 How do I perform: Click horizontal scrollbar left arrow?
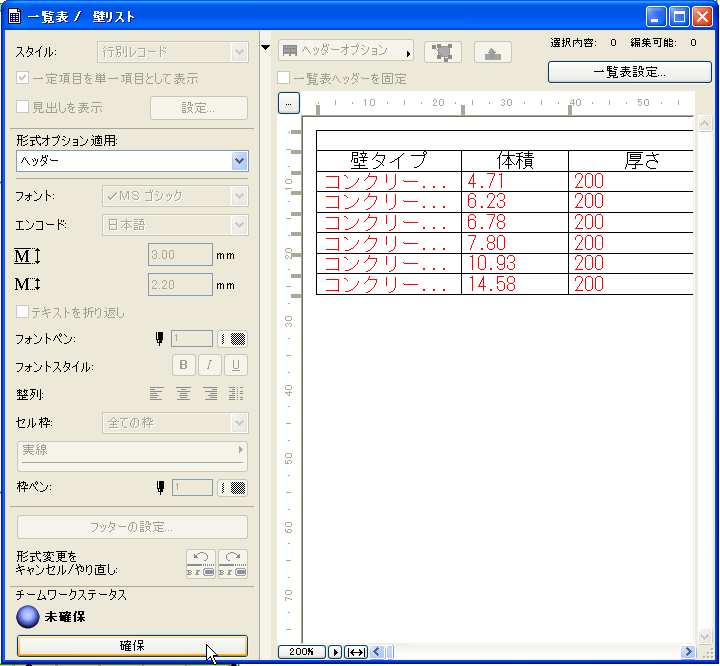(377, 652)
